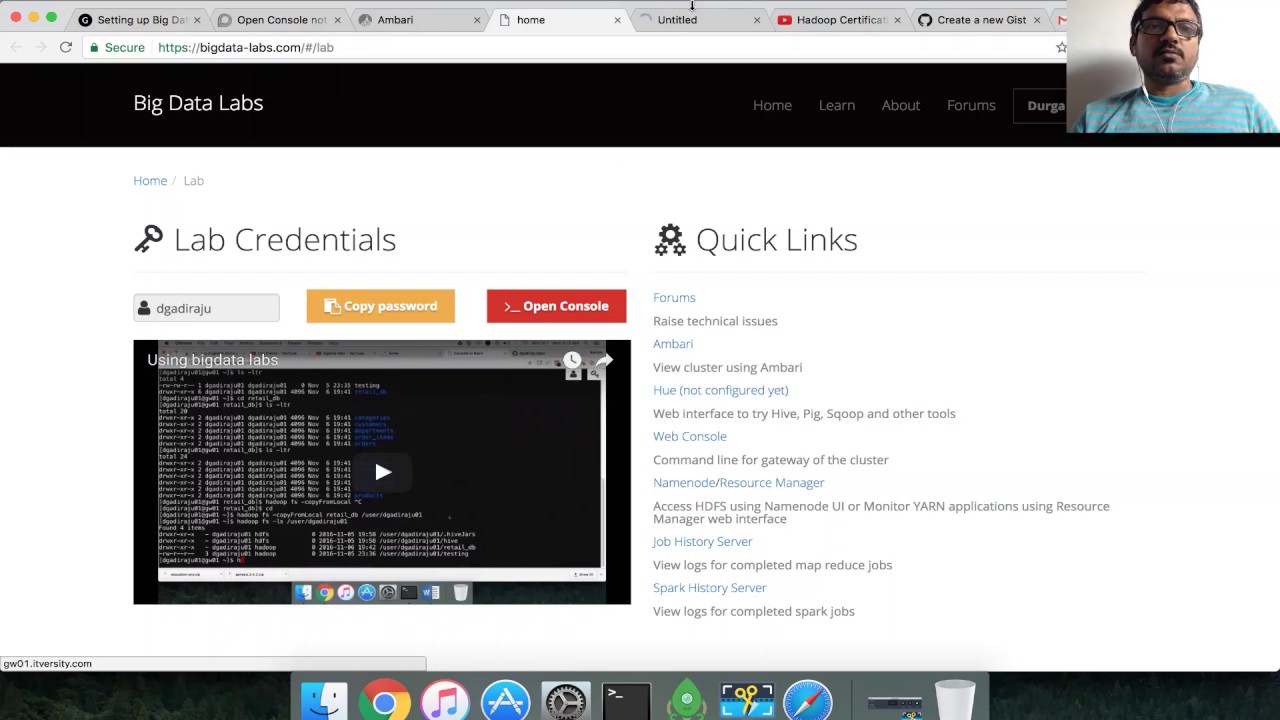
Task: Open iTunes from the dock
Action: pos(445,701)
